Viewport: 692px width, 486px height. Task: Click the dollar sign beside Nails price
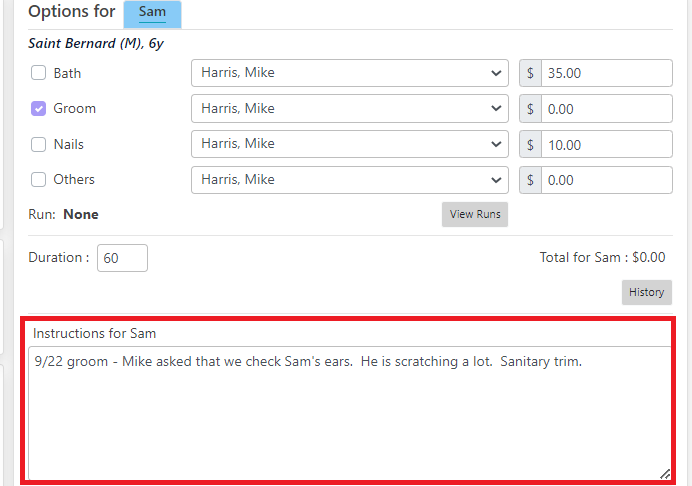530,144
